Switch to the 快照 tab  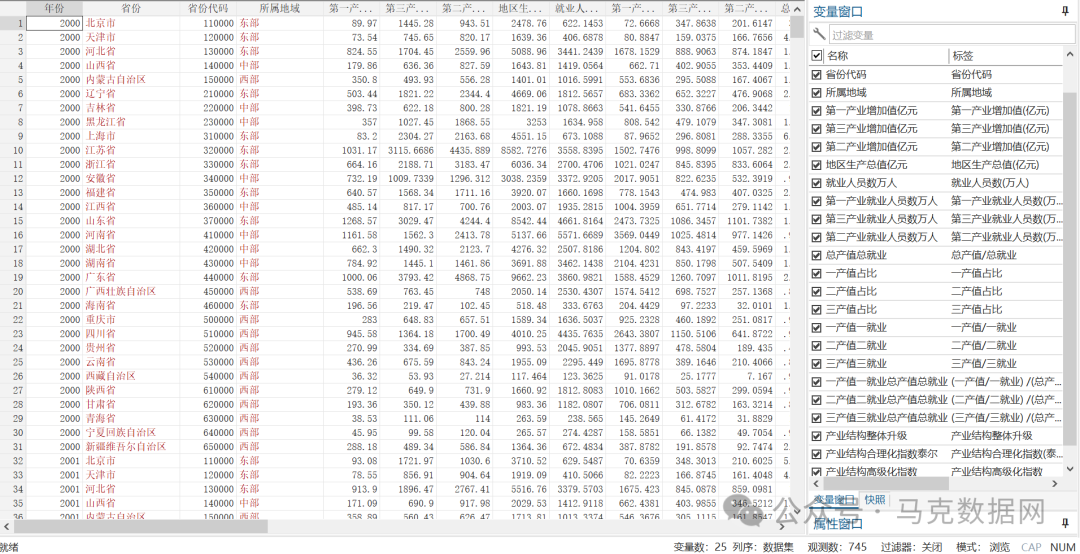[876, 500]
